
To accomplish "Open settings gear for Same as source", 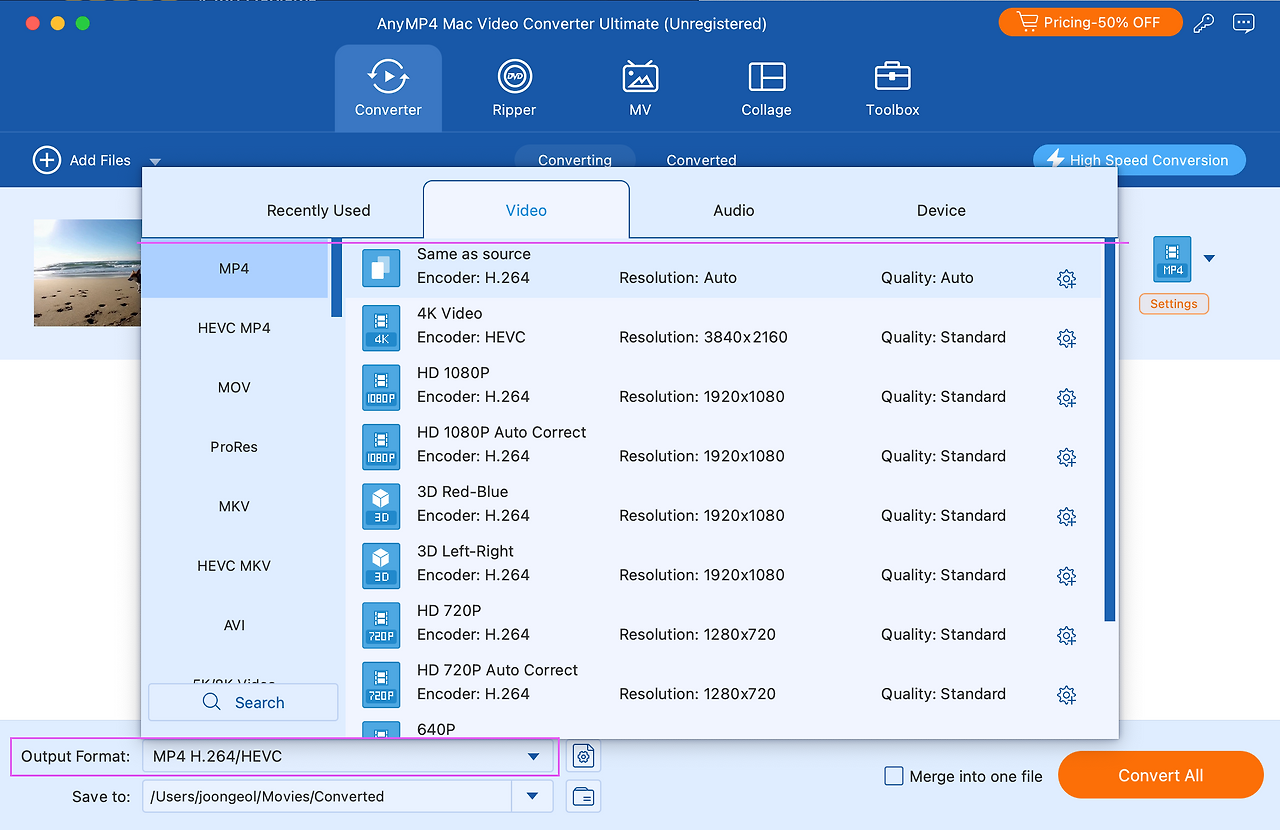I will point(1067,279).
